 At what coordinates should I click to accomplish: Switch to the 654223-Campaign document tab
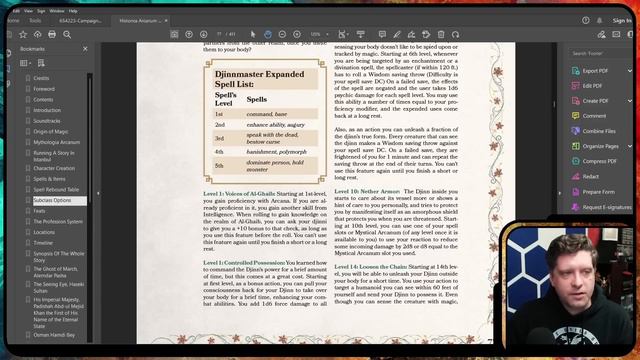pyautogui.click(x=80, y=20)
